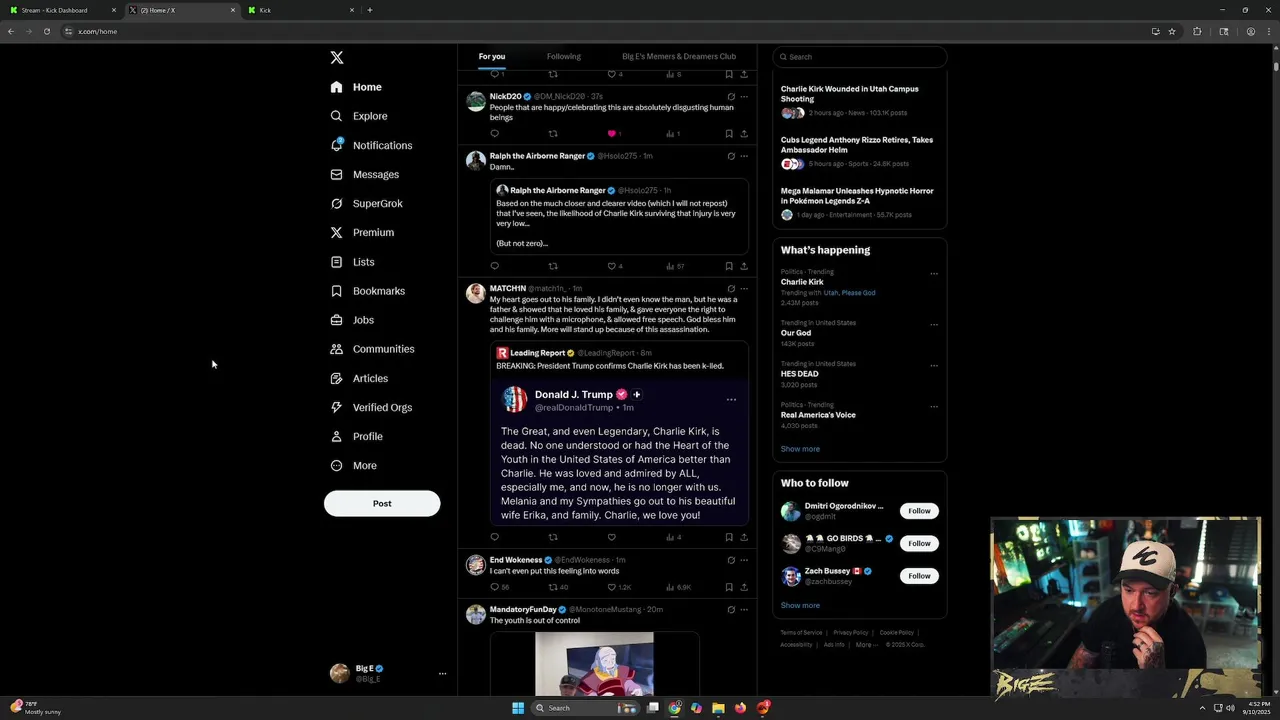The height and width of the screenshot is (720, 1280).
Task: Show more in Who to follow
Action: [800, 605]
